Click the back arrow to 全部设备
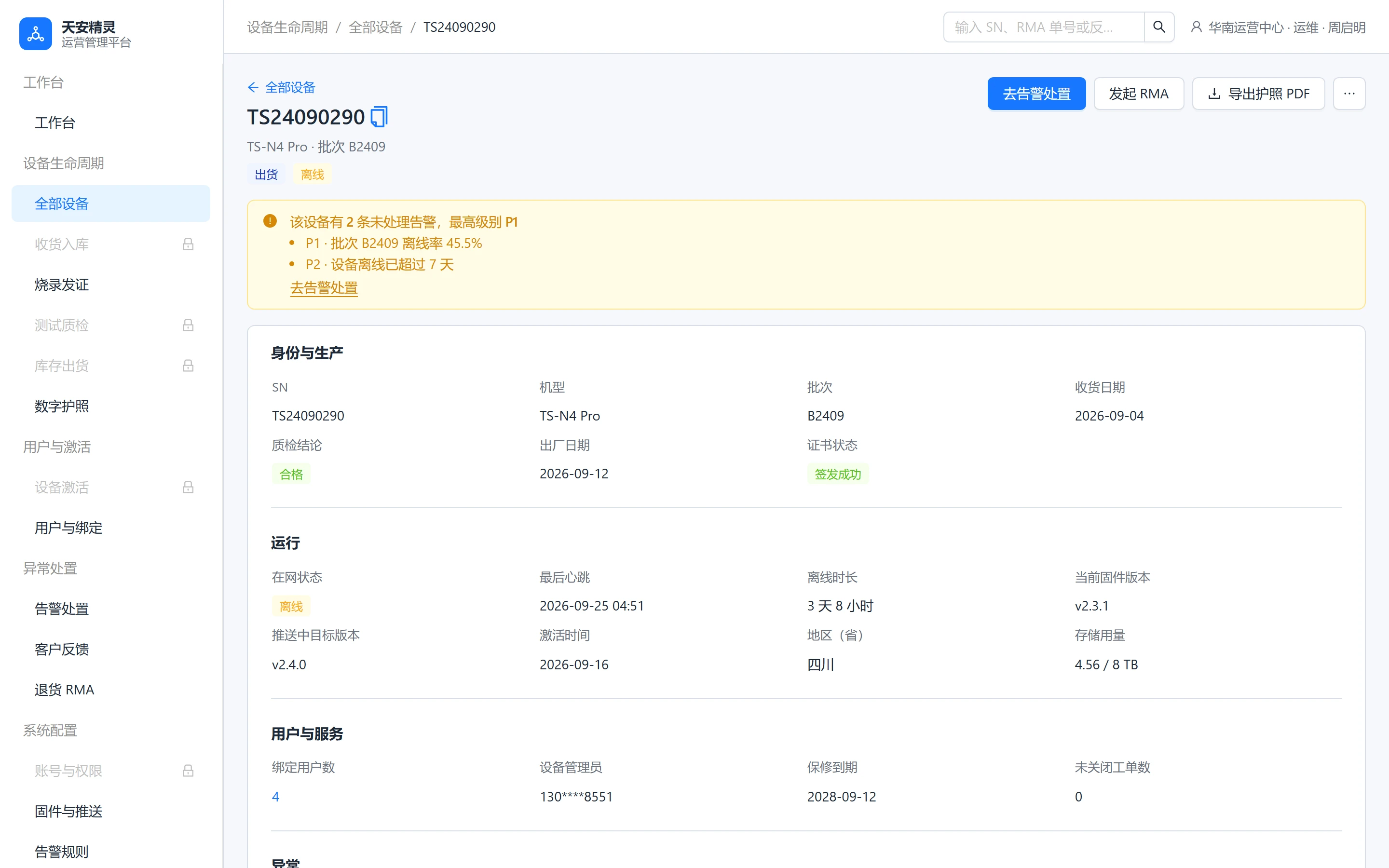The image size is (1389, 868). (253, 87)
